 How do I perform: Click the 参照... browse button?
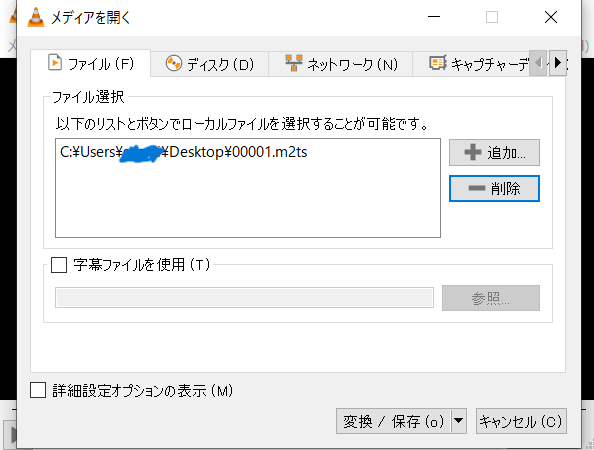coord(491,298)
